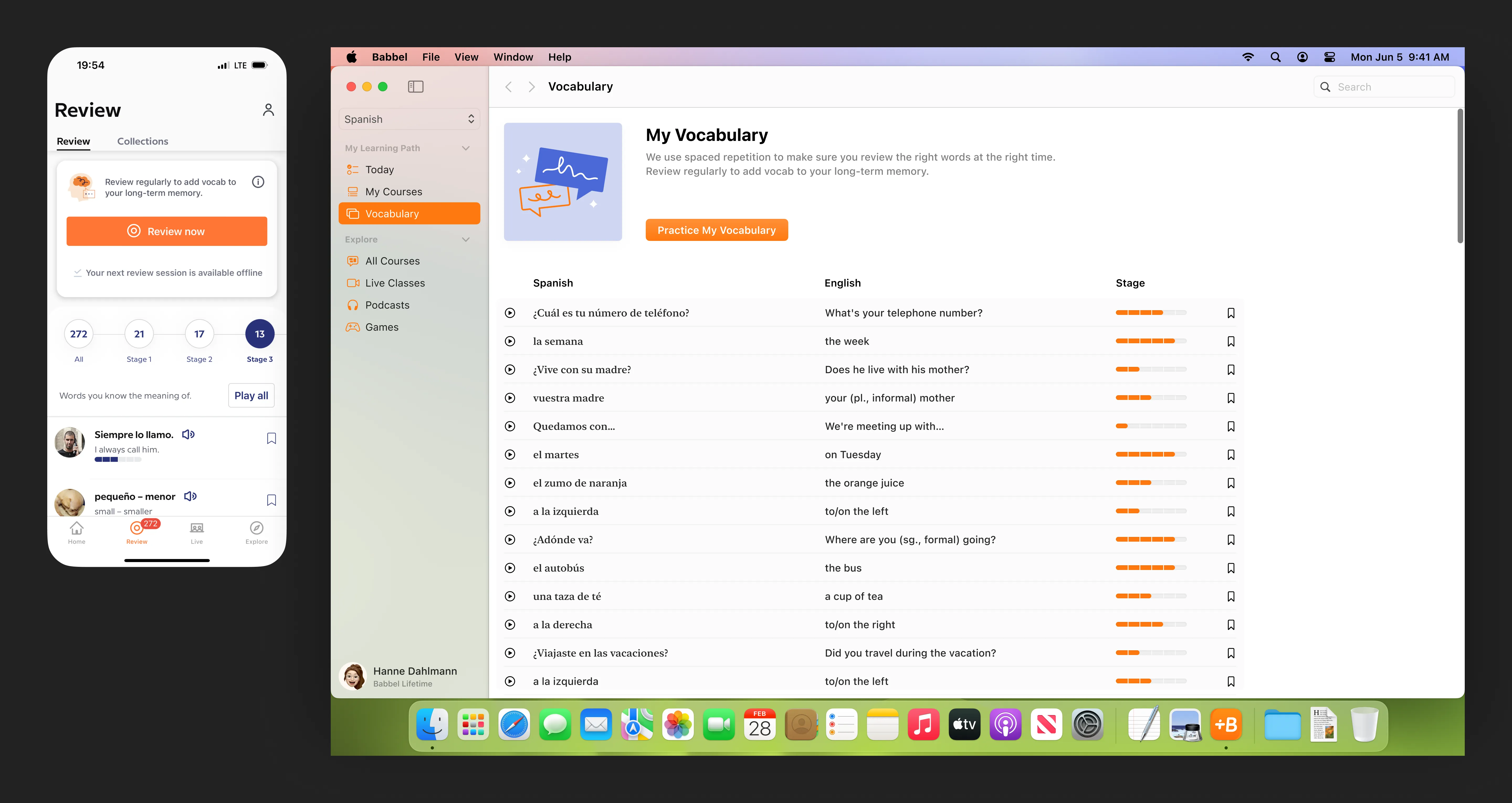1512x803 pixels.
Task: Click the Search input field
Action: pos(1384,87)
